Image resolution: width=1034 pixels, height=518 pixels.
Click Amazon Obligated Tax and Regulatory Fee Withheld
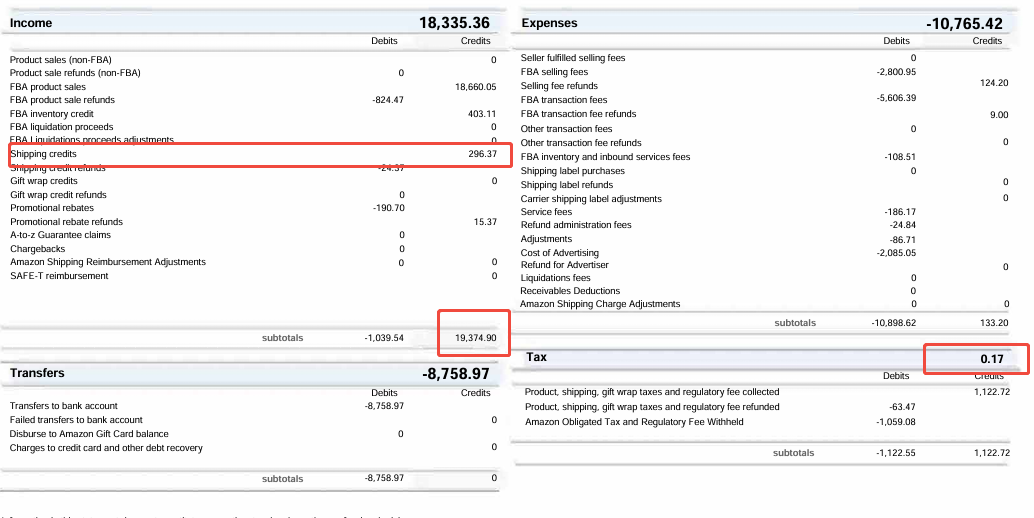(x=634, y=422)
